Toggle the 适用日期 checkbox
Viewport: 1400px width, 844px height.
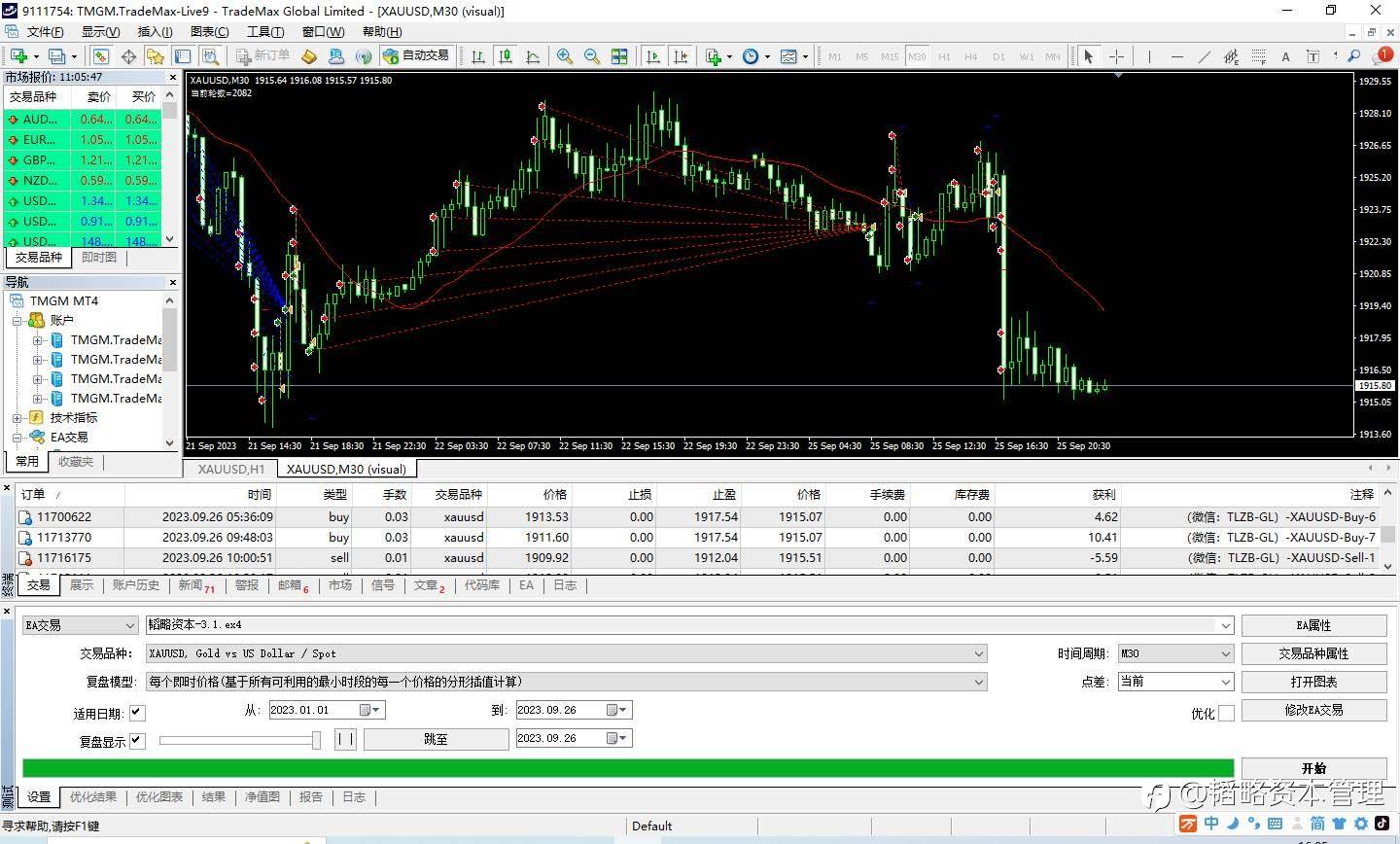[x=137, y=713]
